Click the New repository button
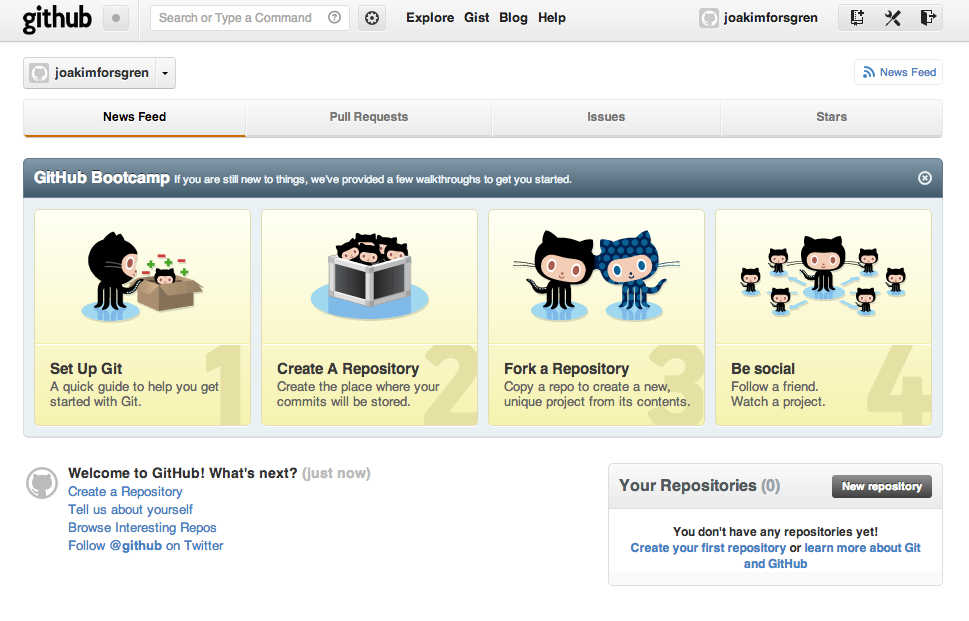Image resolution: width=969 pixels, height=621 pixels. (882, 486)
